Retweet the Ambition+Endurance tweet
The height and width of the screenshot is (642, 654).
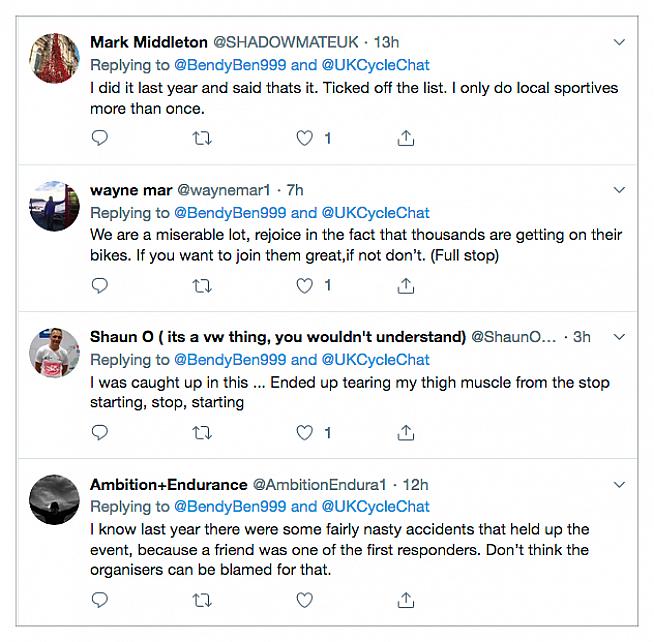pos(202,599)
